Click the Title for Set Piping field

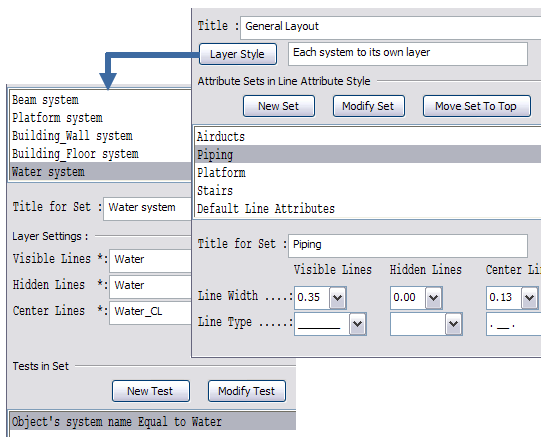click(408, 246)
